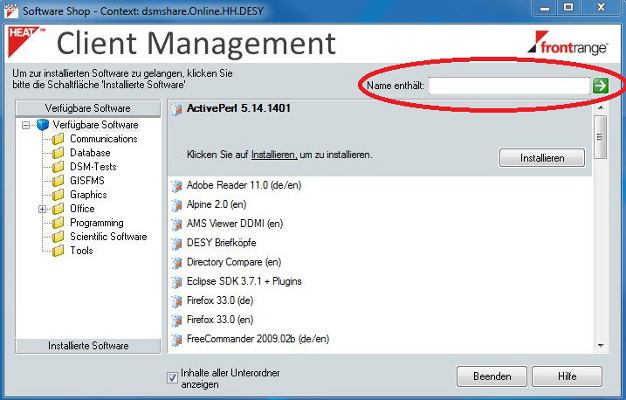Click the AMS Viewer DDMI package icon
The image size is (626, 400).
click(x=176, y=224)
